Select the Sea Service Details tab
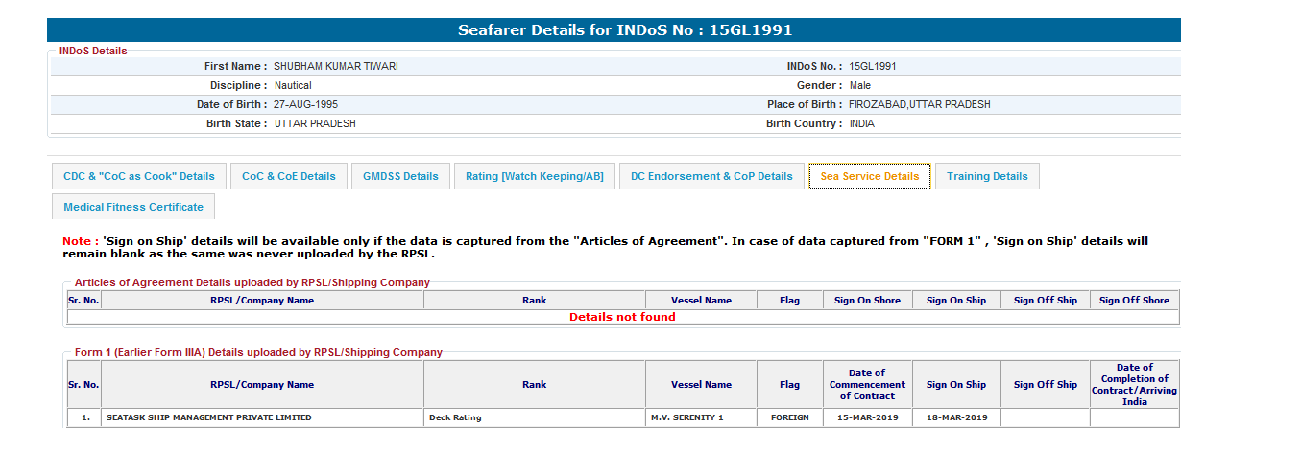The image size is (1302, 460). click(869, 176)
